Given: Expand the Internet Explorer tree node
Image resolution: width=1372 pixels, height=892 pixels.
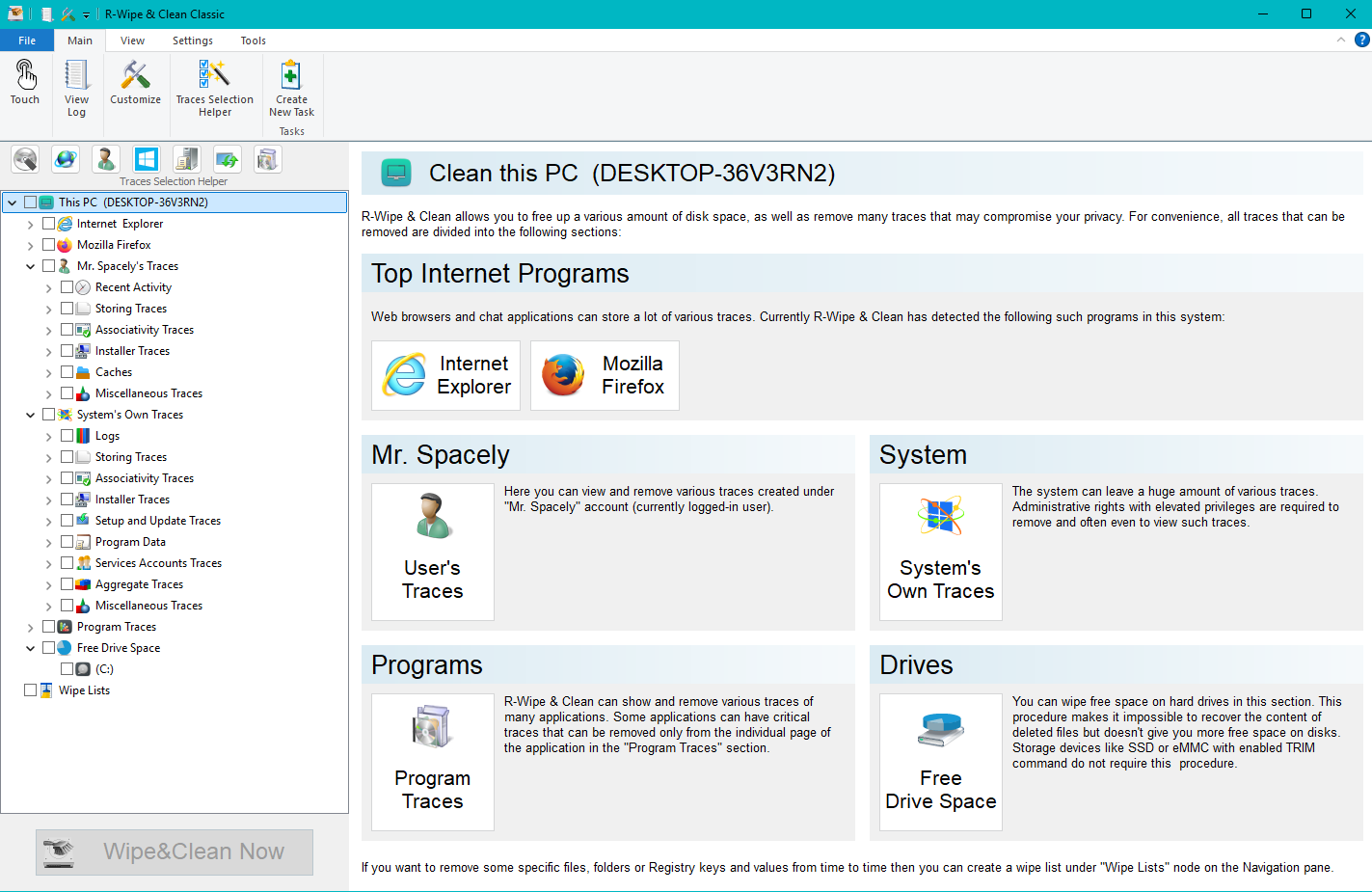Looking at the screenshot, I should coord(30,224).
